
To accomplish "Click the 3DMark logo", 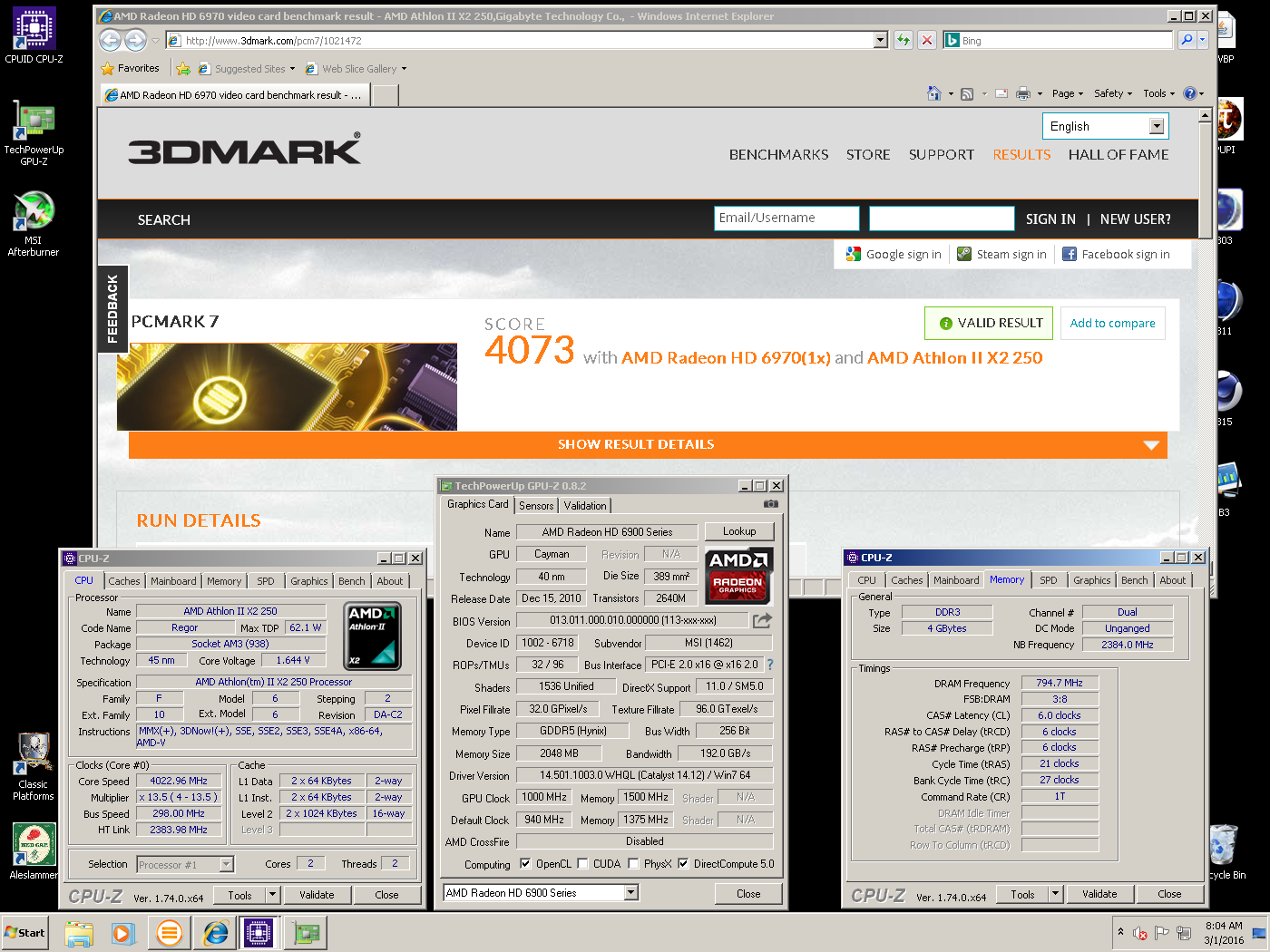I will tap(244, 150).
